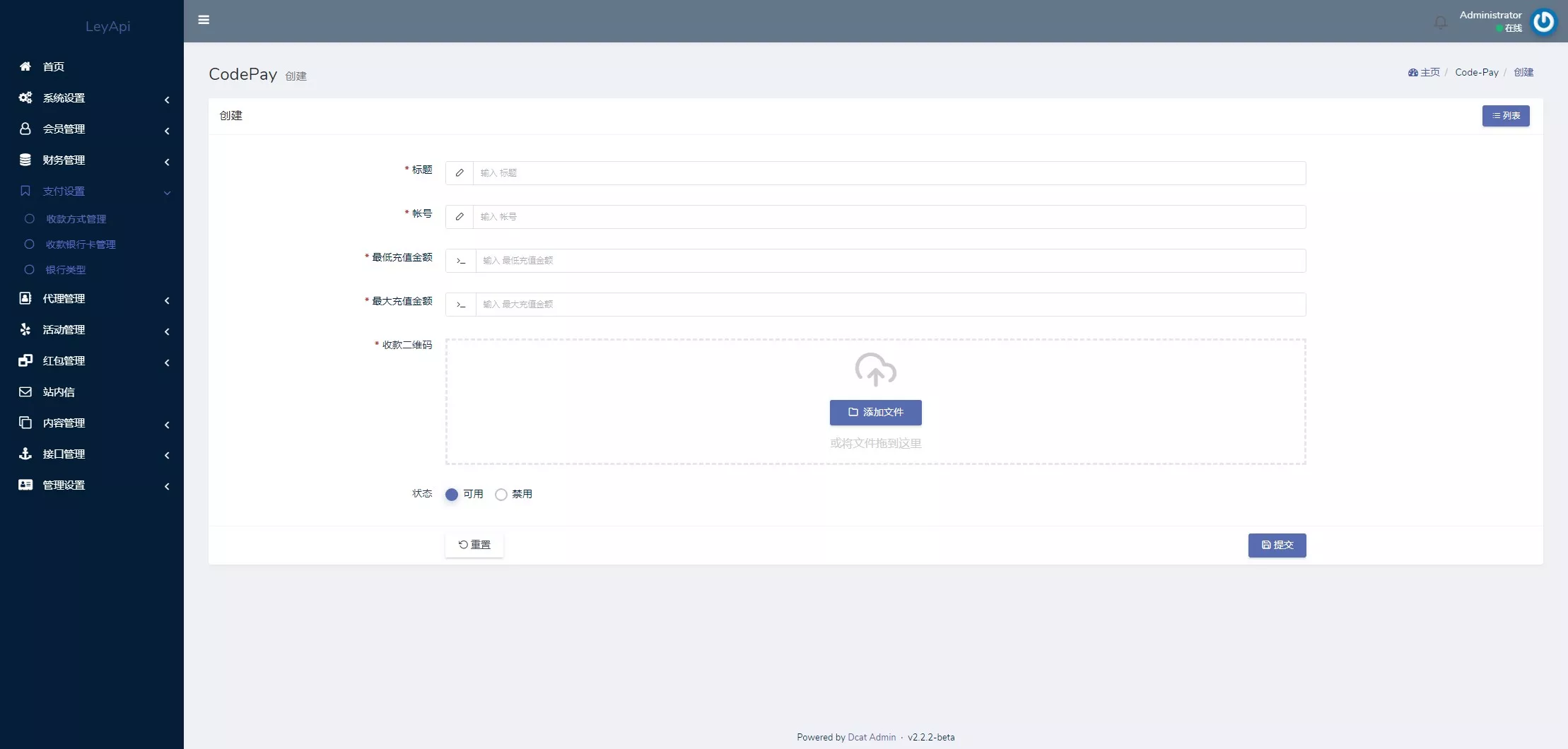This screenshot has width=1568, height=749.
Task: Click the pencil icon in 标题 field
Action: coord(460,173)
